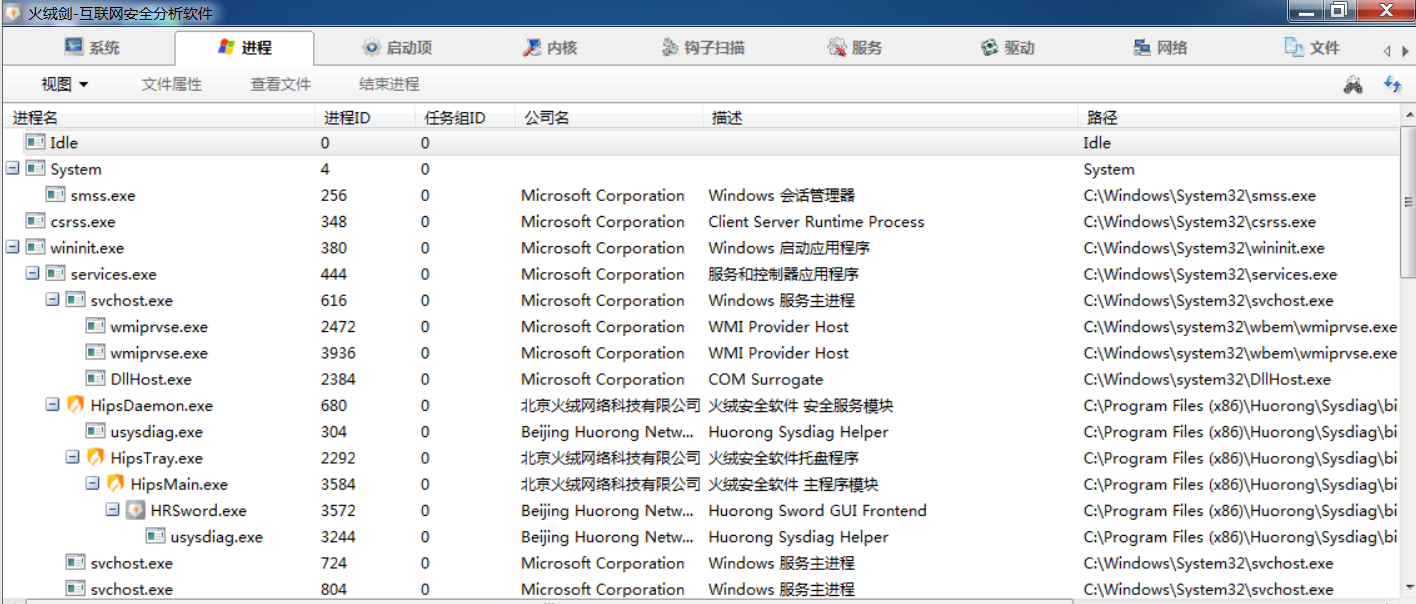Collapse the HipsTray.exe tree node
This screenshot has width=1416, height=604.
pyautogui.click(x=73, y=458)
